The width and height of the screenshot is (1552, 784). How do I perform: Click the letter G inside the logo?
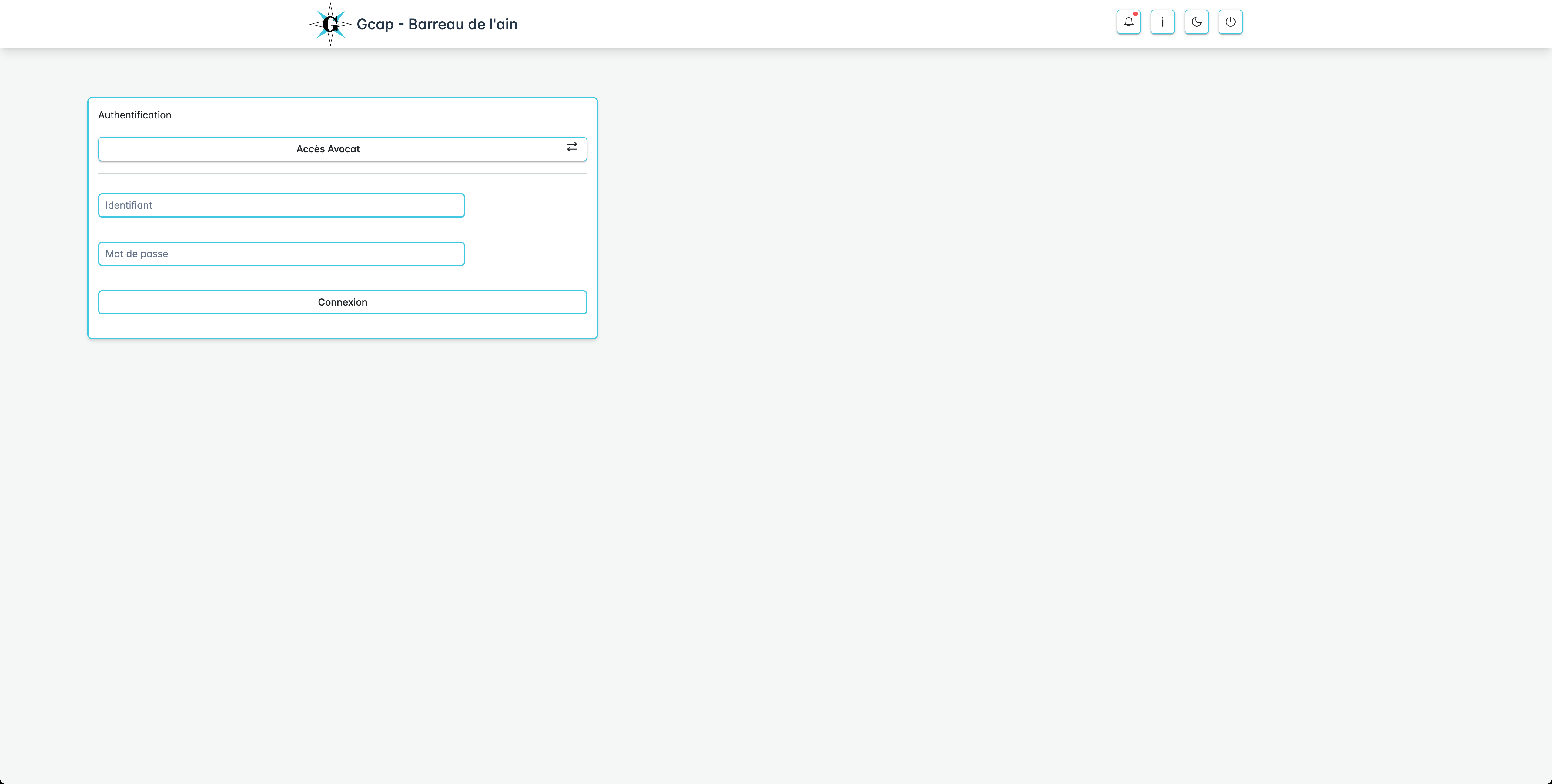coord(330,25)
